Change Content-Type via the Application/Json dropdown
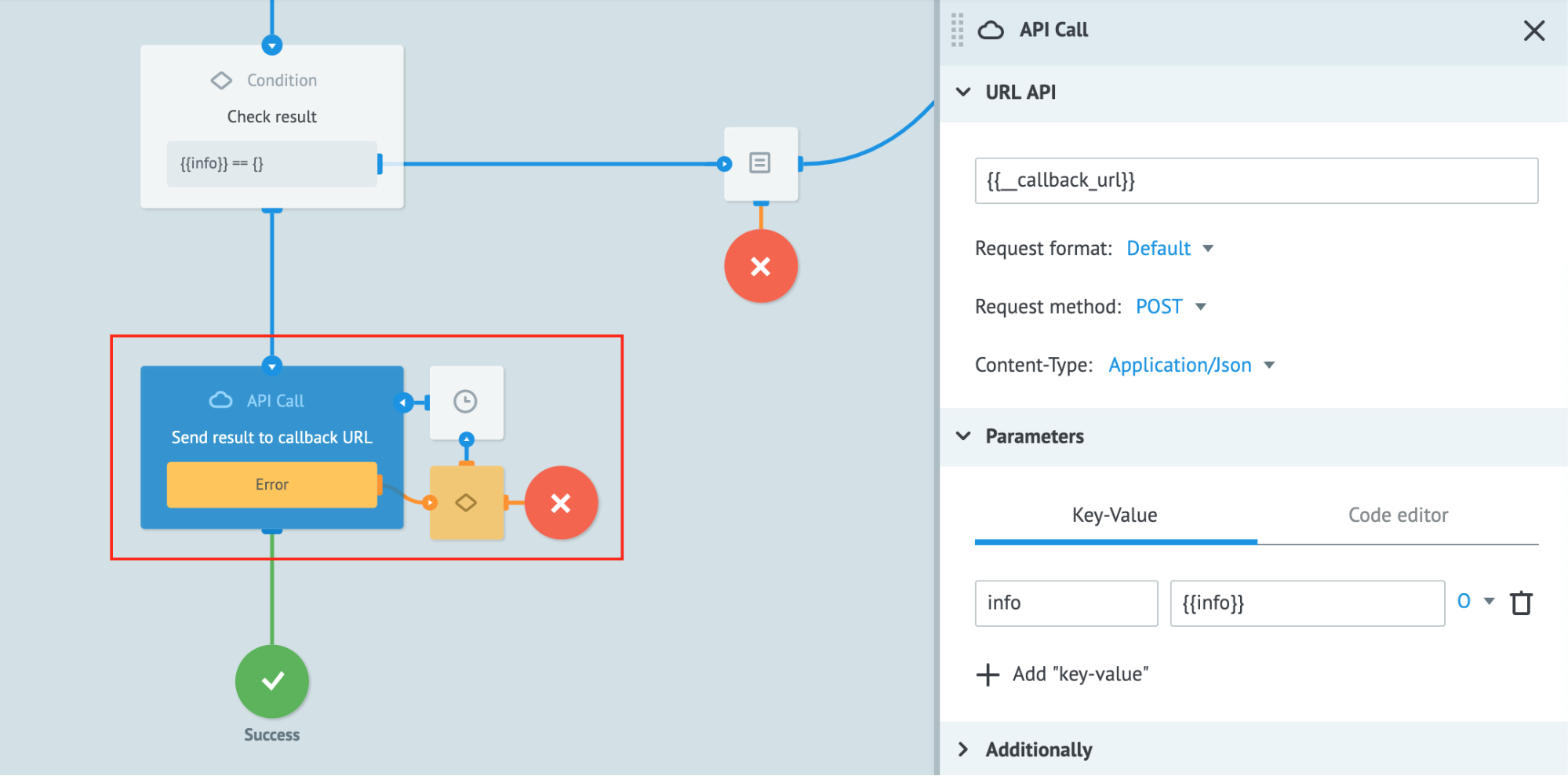Screen dimensions: 1568x776 coord(1189,364)
